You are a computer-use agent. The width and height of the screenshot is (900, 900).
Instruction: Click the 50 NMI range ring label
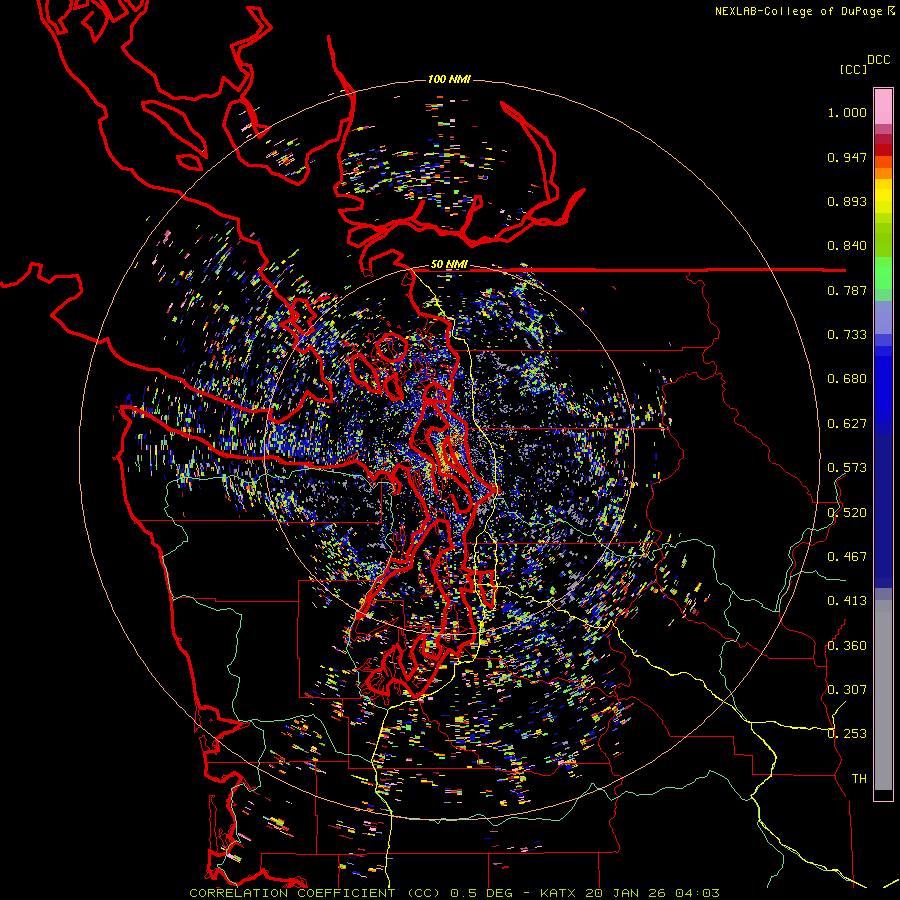pyautogui.click(x=449, y=264)
